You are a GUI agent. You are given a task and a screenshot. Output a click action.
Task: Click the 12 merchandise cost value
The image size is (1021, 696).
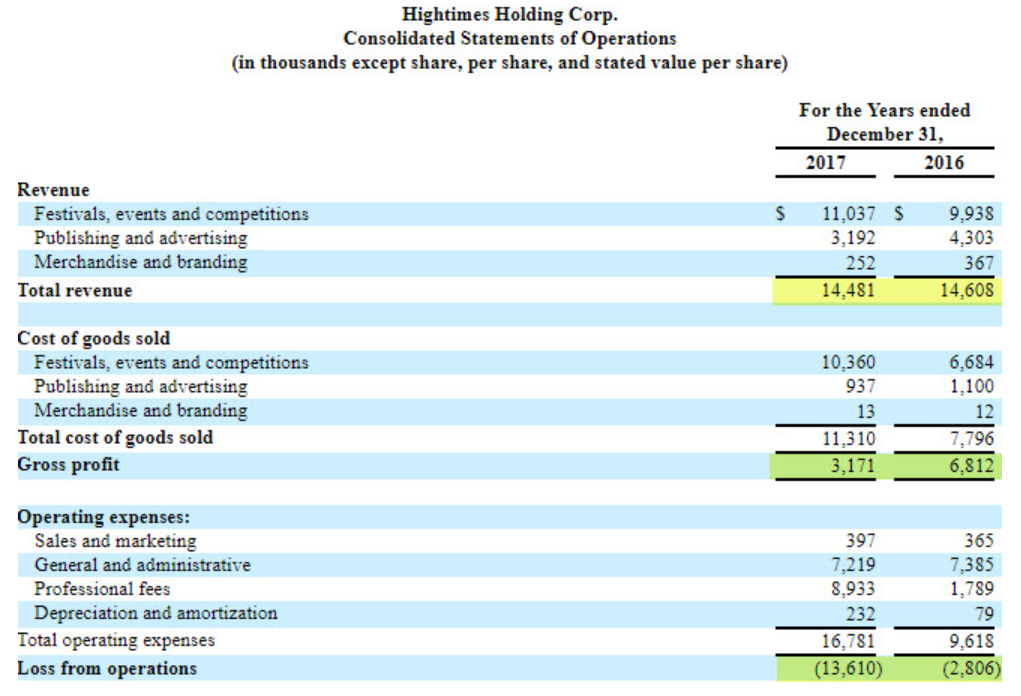tap(984, 411)
